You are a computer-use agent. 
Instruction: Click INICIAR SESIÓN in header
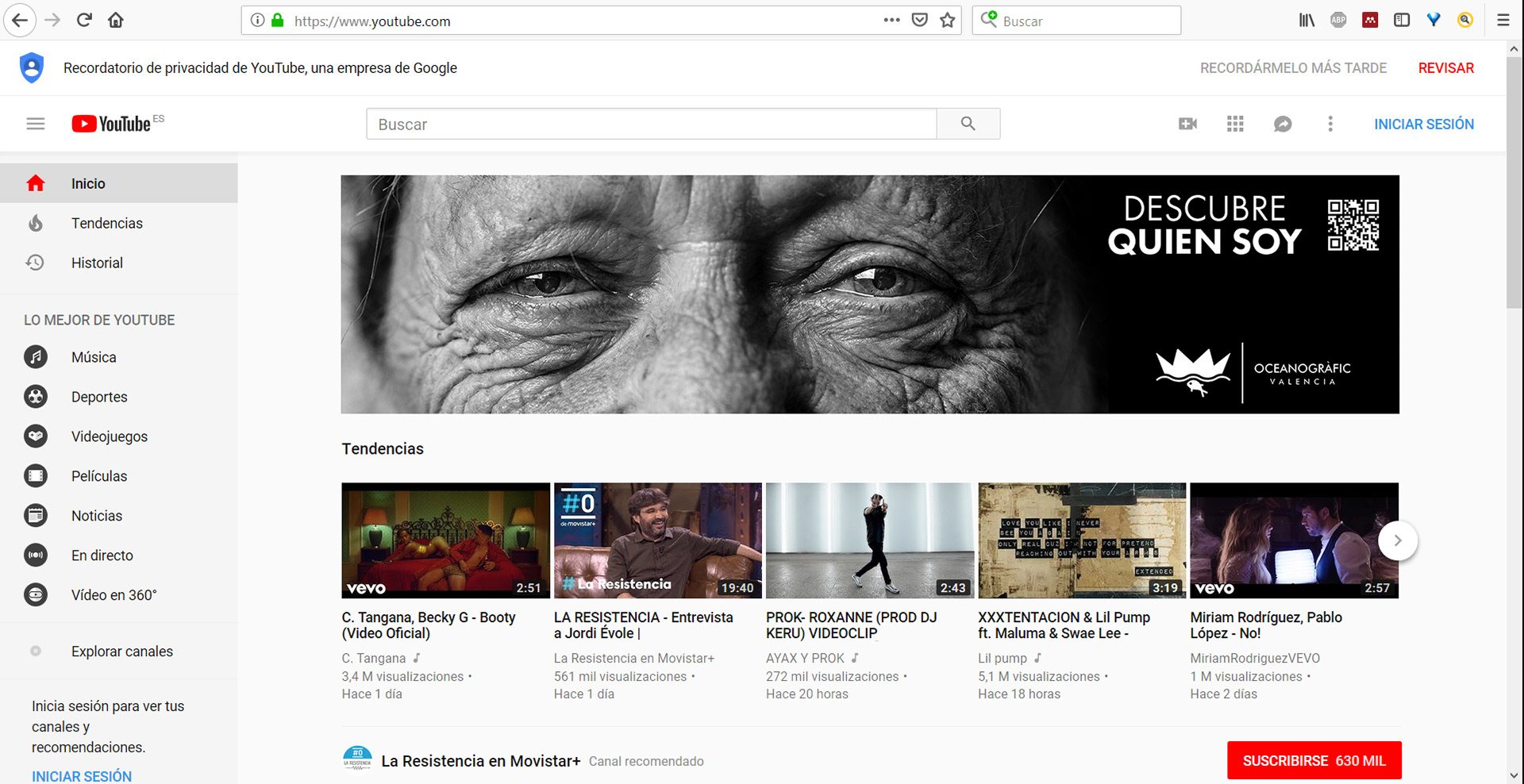[x=1424, y=124]
